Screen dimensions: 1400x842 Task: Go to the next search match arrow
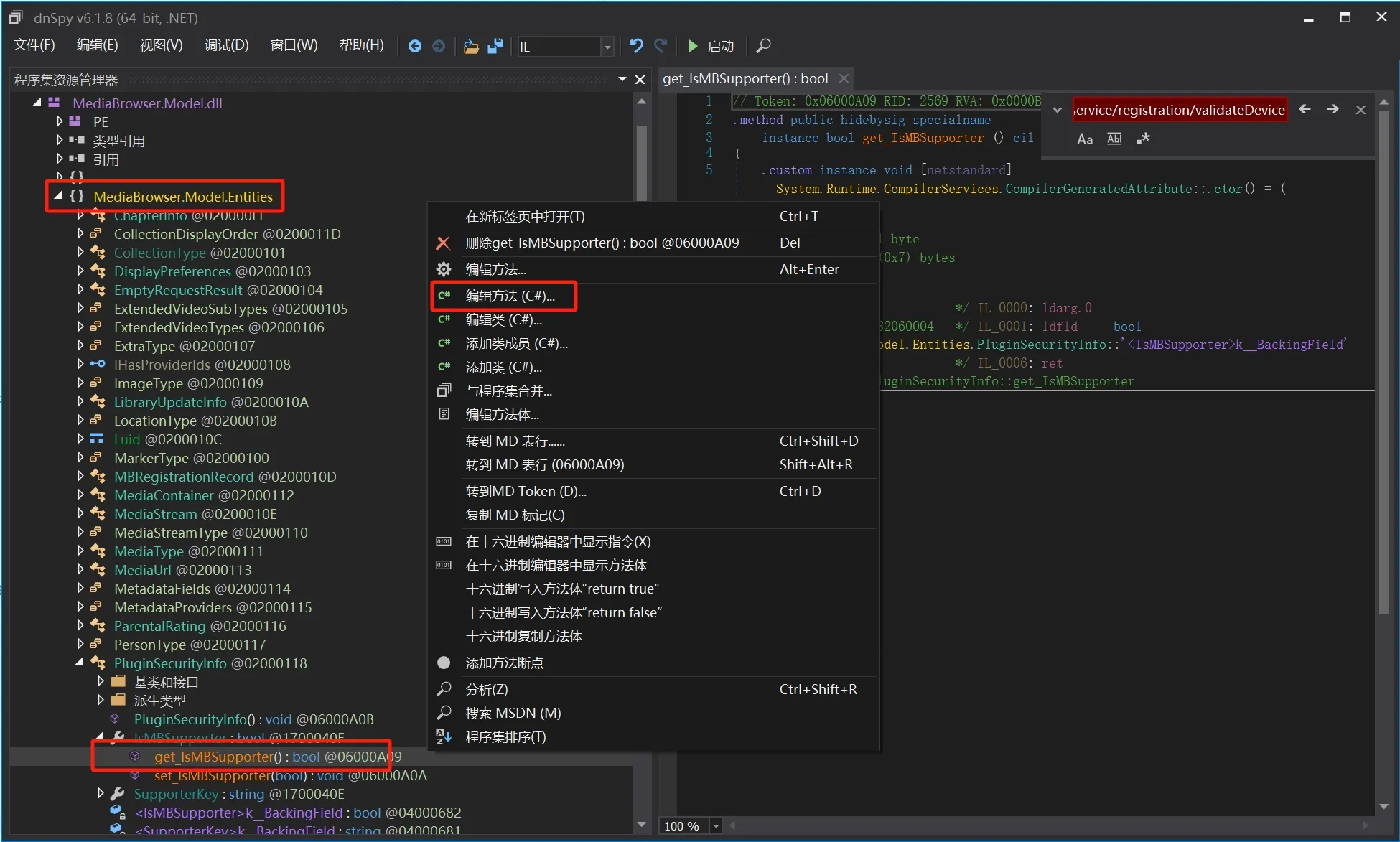pos(1333,109)
